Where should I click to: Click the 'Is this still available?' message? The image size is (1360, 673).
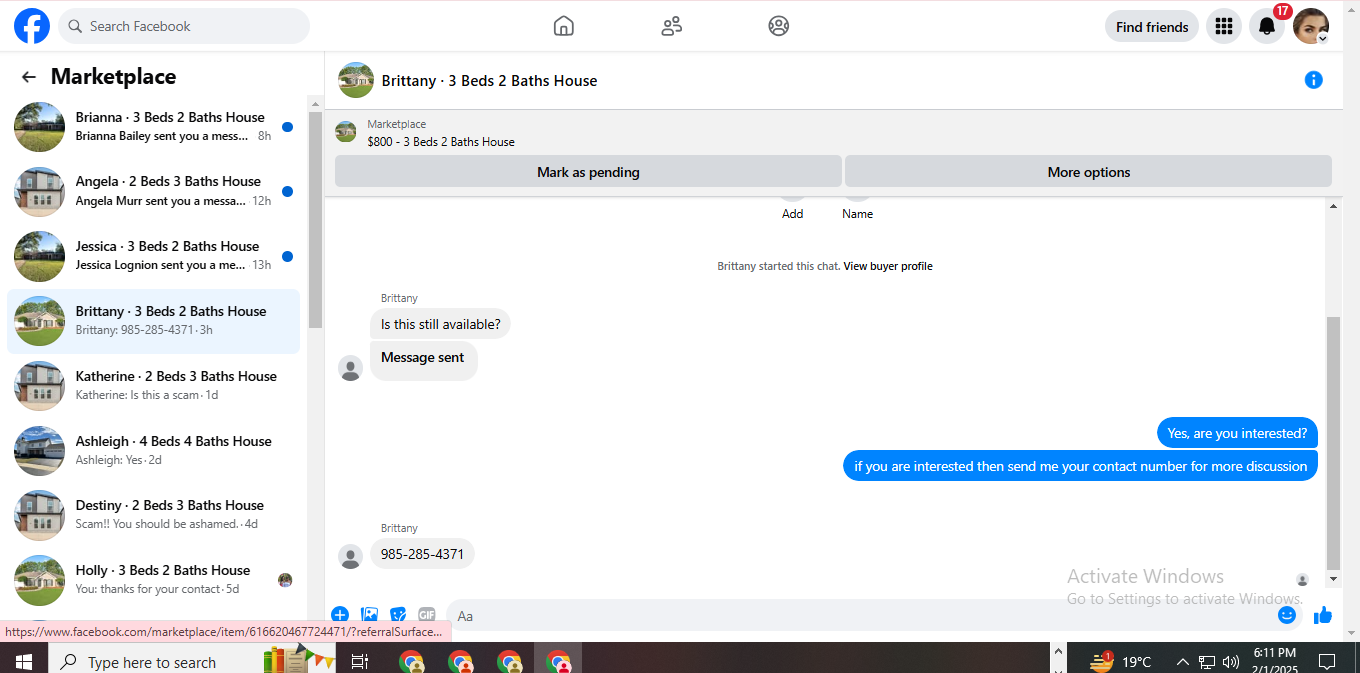tap(440, 324)
